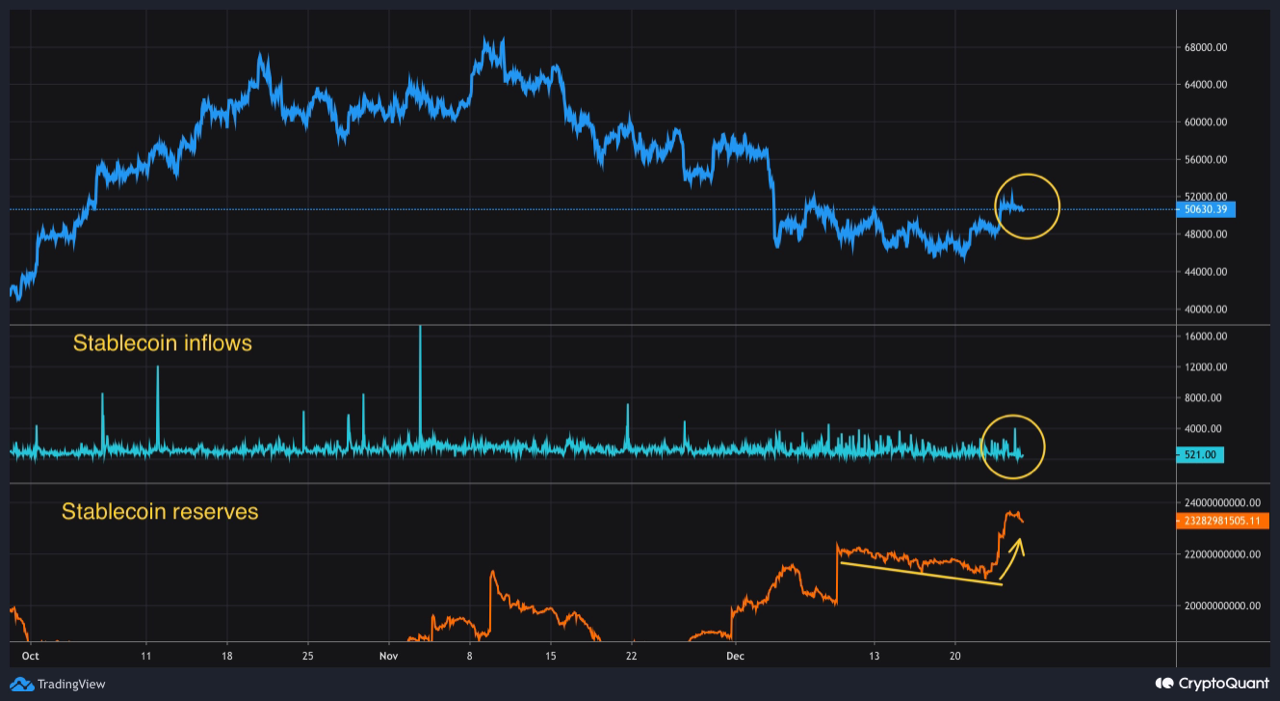Click the 22 date tick in November
Screen dimensions: 1280x701
pos(631,656)
